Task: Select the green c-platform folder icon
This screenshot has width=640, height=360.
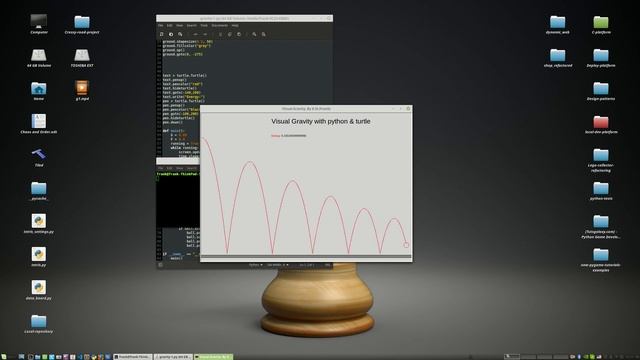Action: [x=601, y=24]
